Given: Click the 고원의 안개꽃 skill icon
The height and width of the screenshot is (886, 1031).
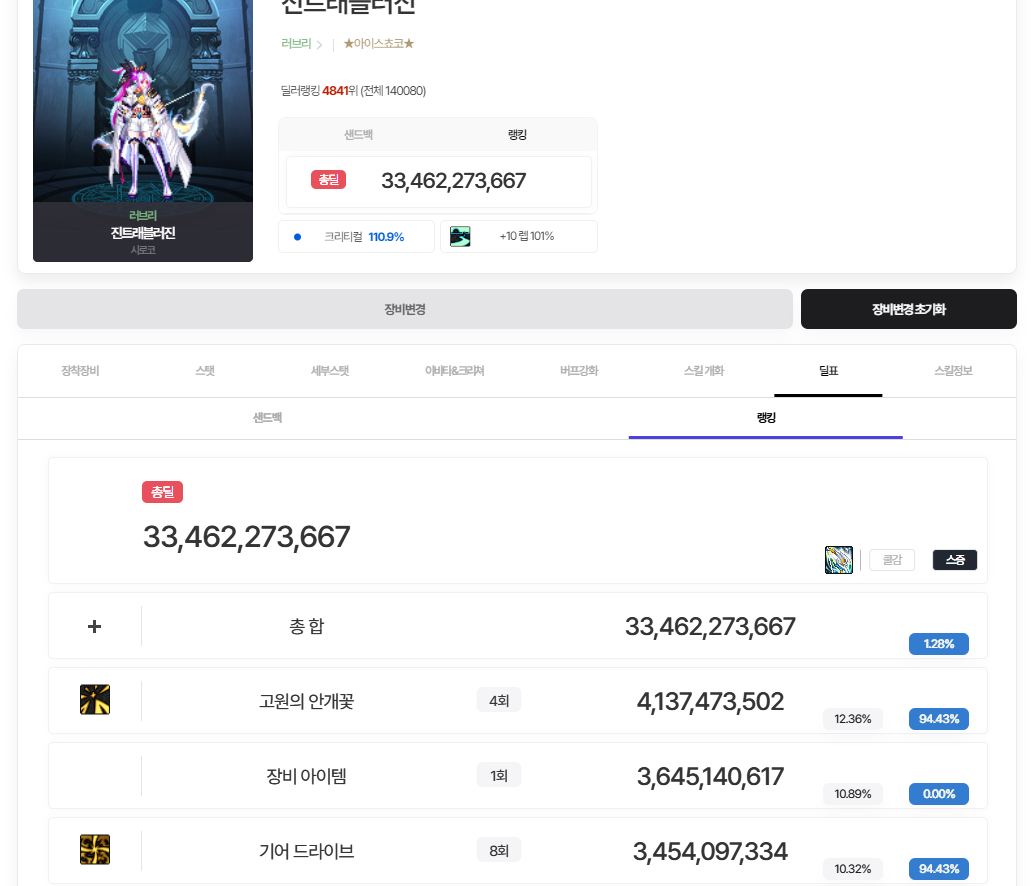Looking at the screenshot, I should pyautogui.click(x=95, y=700).
